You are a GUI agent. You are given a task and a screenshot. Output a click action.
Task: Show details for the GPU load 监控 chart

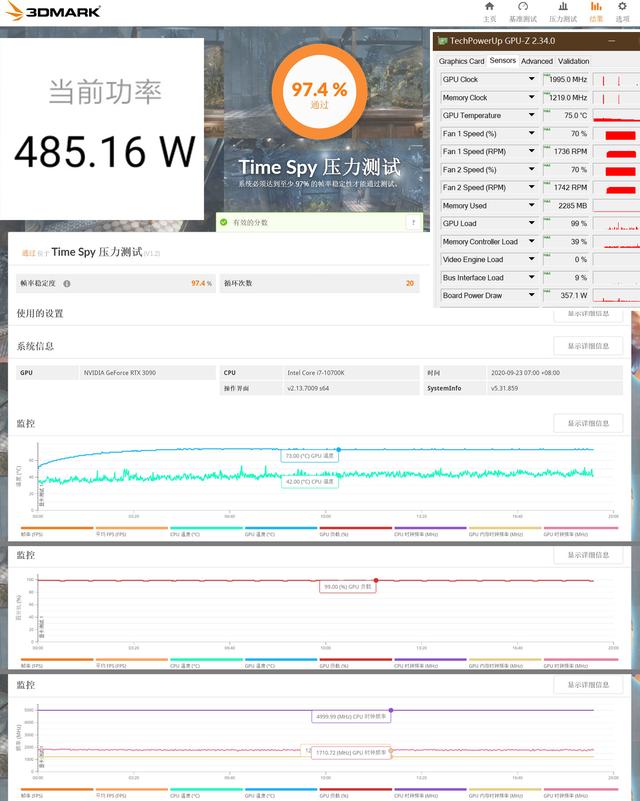pyautogui.click(x=588, y=555)
